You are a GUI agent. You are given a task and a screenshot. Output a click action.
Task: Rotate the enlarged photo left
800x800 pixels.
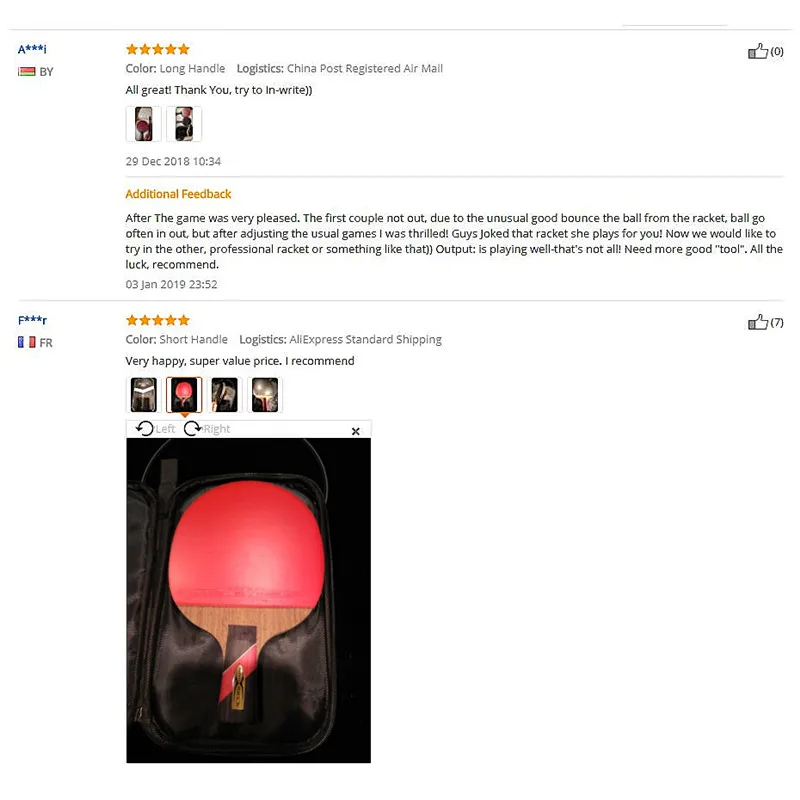click(155, 429)
